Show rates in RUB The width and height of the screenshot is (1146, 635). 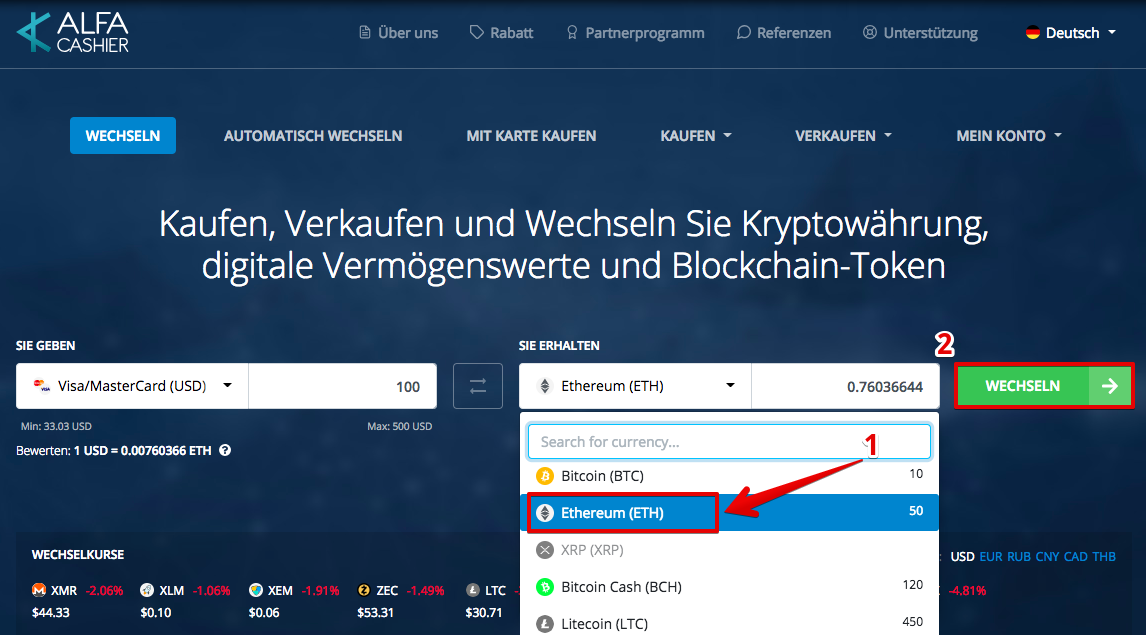coord(1019,556)
